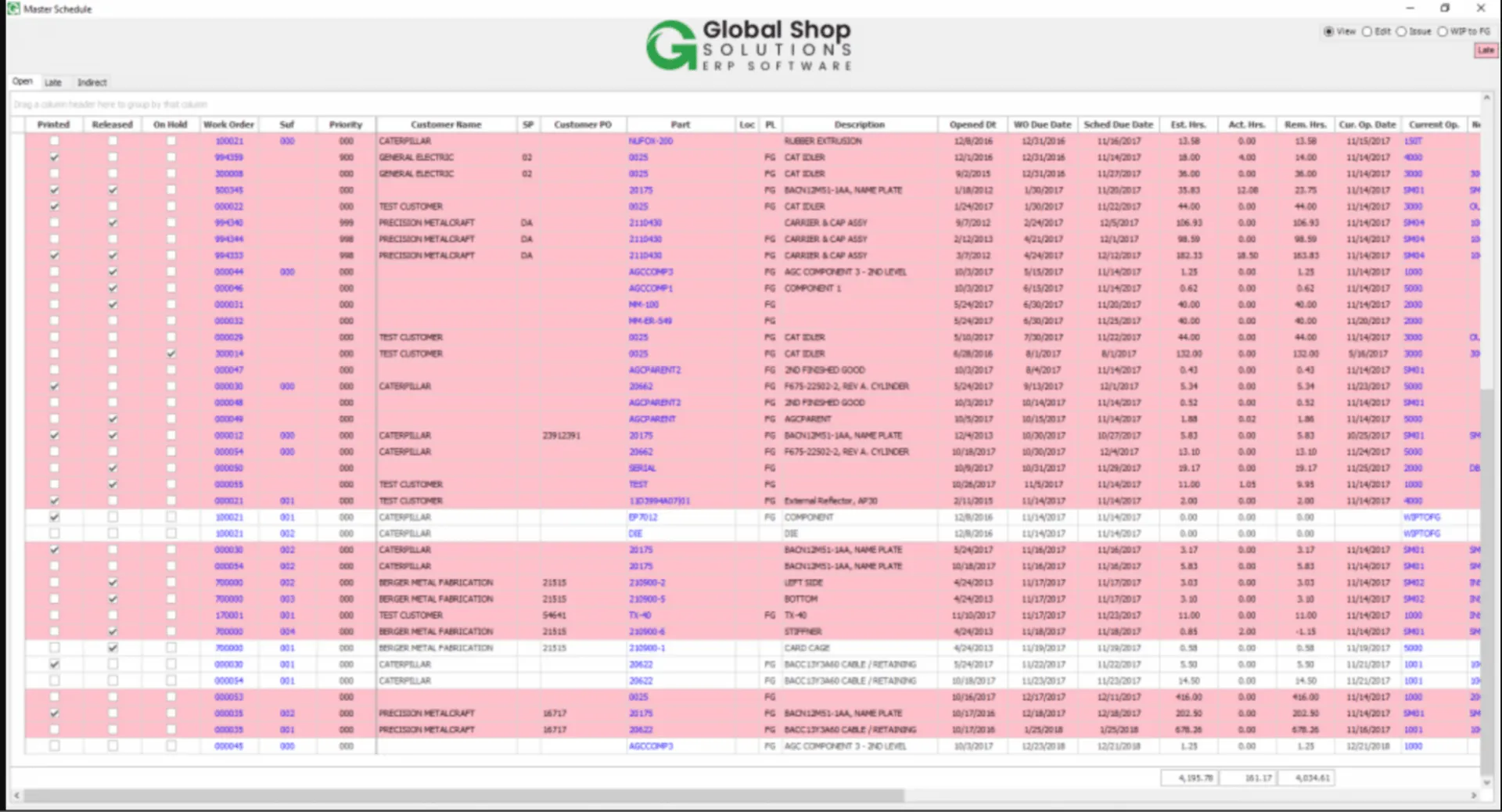Click the pink Late legend button
This screenshot has width=1502, height=812.
pyautogui.click(x=1486, y=50)
